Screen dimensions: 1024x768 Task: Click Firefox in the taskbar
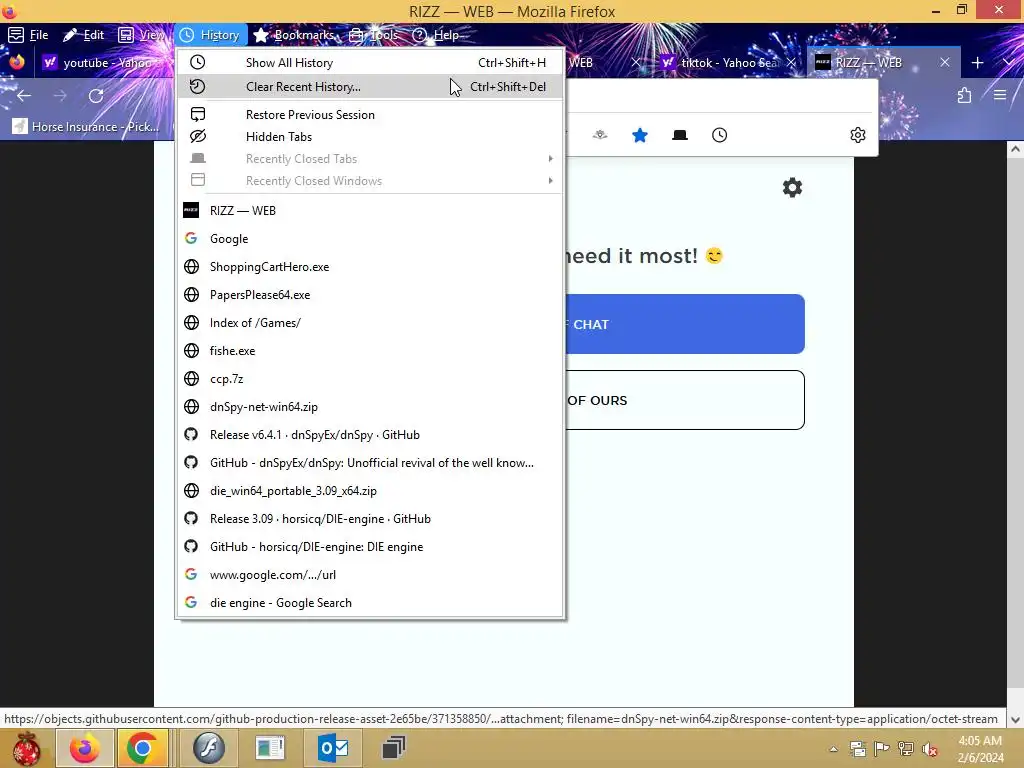point(85,748)
